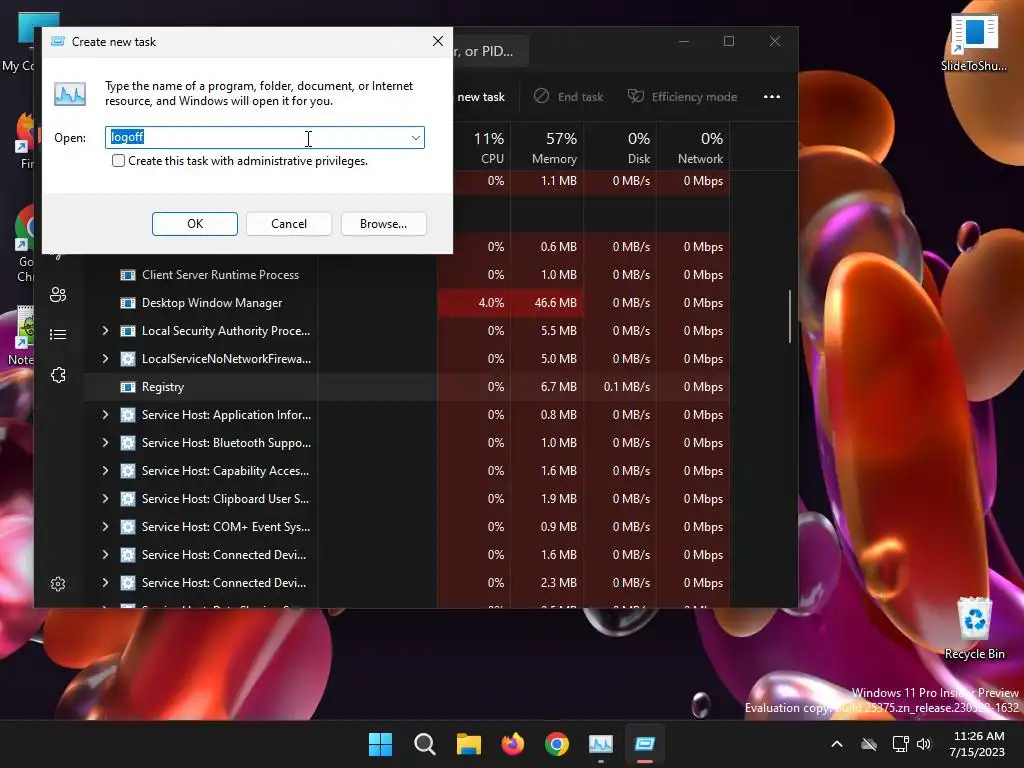Image resolution: width=1024 pixels, height=768 pixels.
Task: Click the Task Manager taskbar icon
Action: pos(601,744)
